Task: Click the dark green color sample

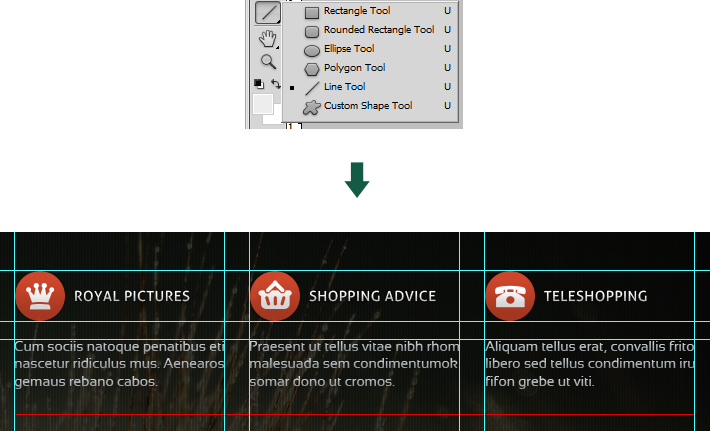Action: pyautogui.click(x=357, y=180)
